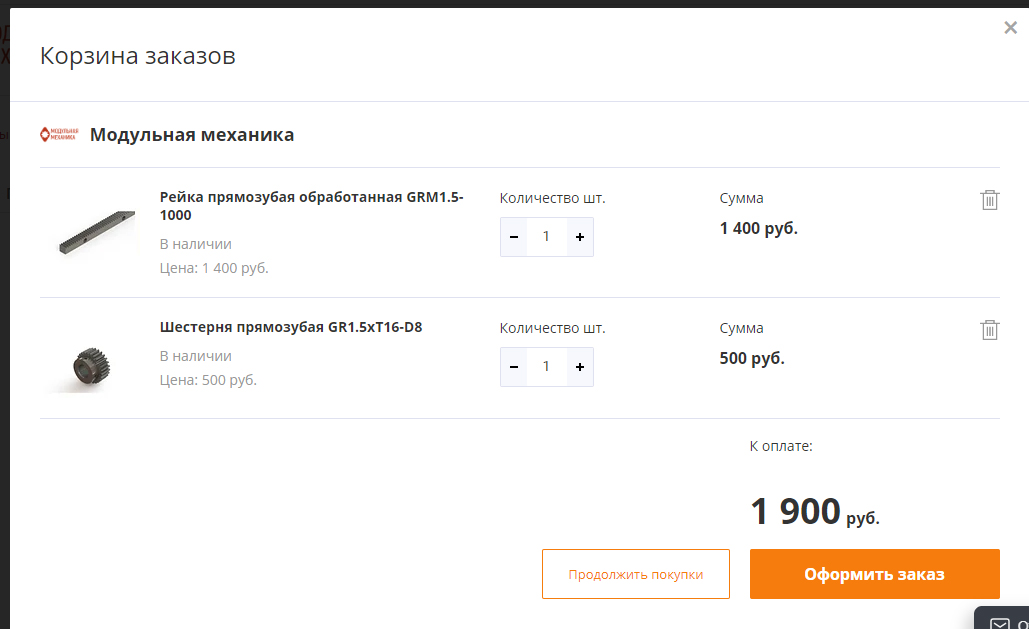Remove the GR1.5xT16-D8 gear from cart
This screenshot has height=629, width=1029.
click(989, 329)
